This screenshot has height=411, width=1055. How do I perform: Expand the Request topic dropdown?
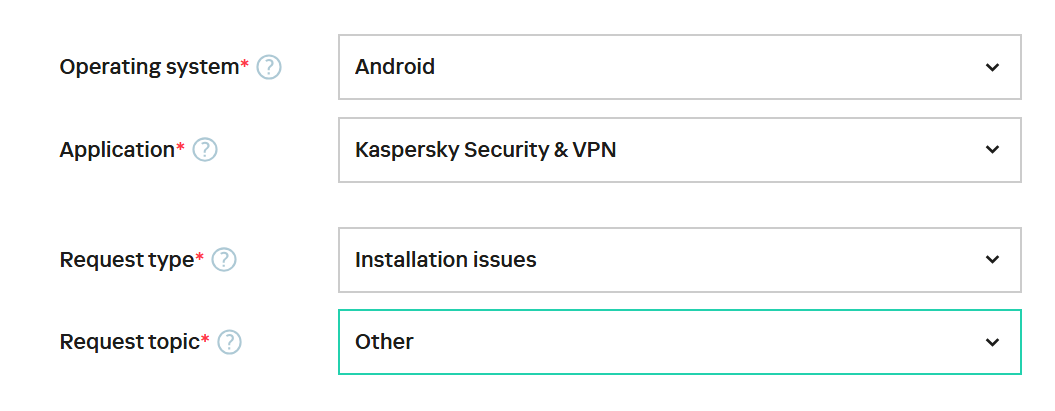click(x=679, y=342)
